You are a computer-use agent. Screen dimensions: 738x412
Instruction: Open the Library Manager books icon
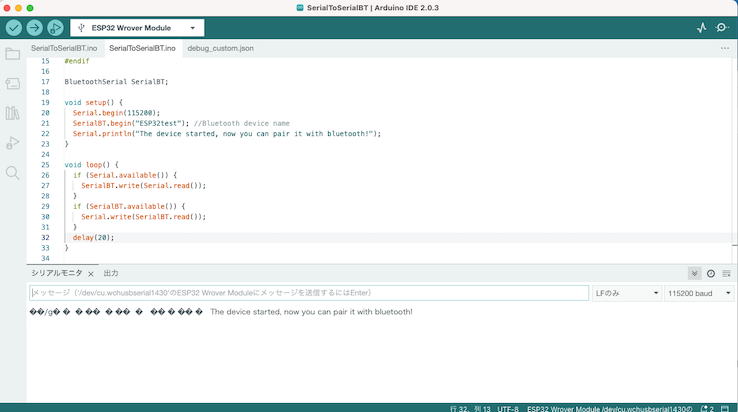tap(13, 113)
